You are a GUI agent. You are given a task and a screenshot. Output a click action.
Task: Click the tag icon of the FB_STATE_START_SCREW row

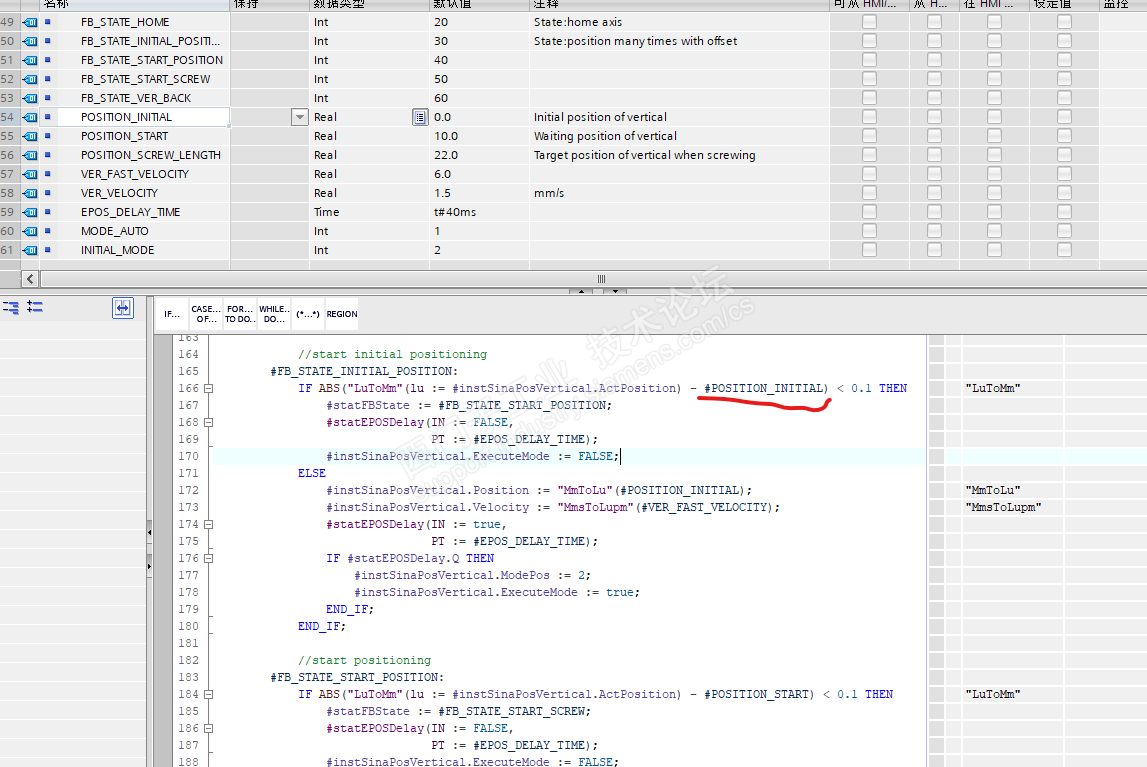click(30, 79)
